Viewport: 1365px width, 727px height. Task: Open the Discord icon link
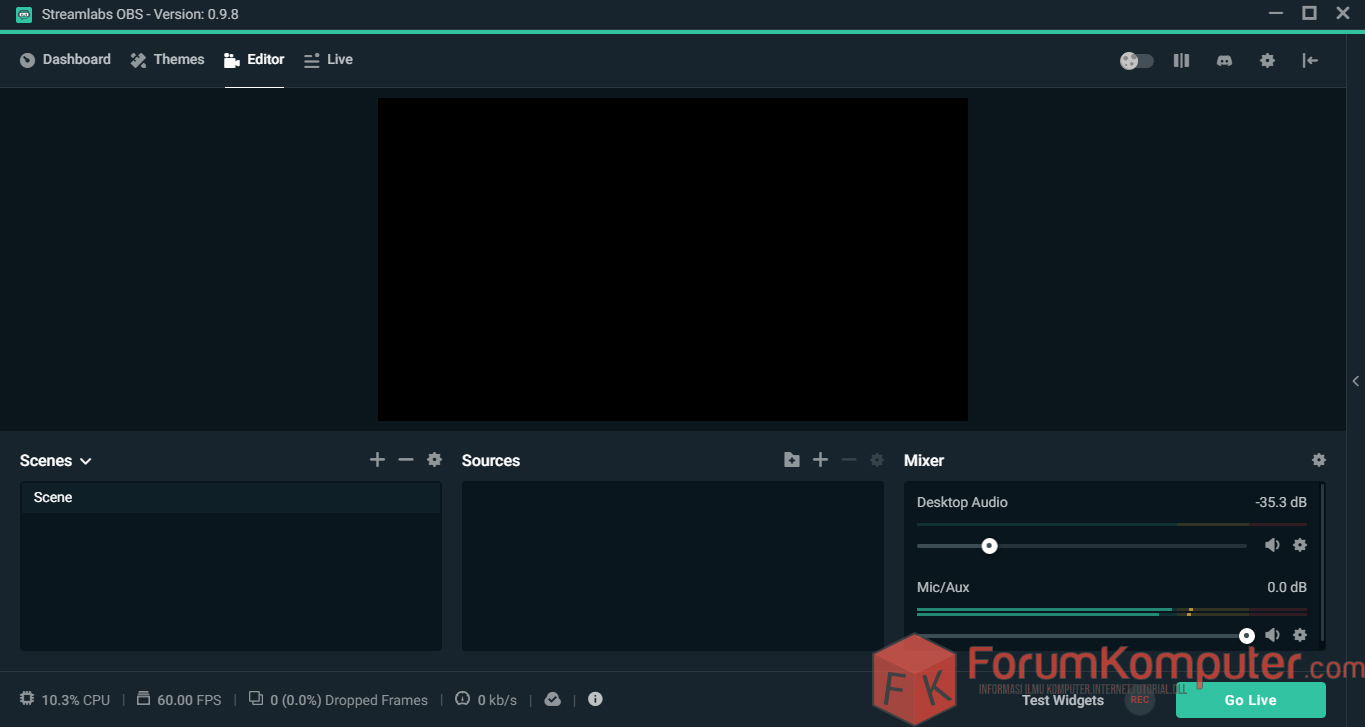click(x=1224, y=61)
